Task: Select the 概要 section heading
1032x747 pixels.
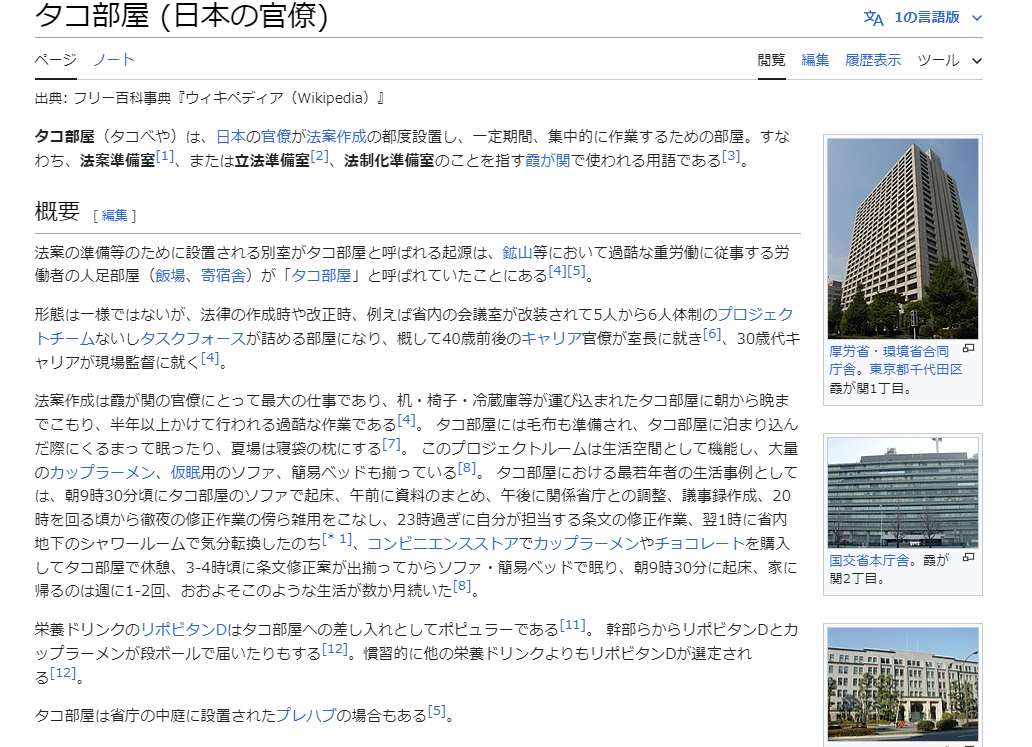Action: point(57,212)
